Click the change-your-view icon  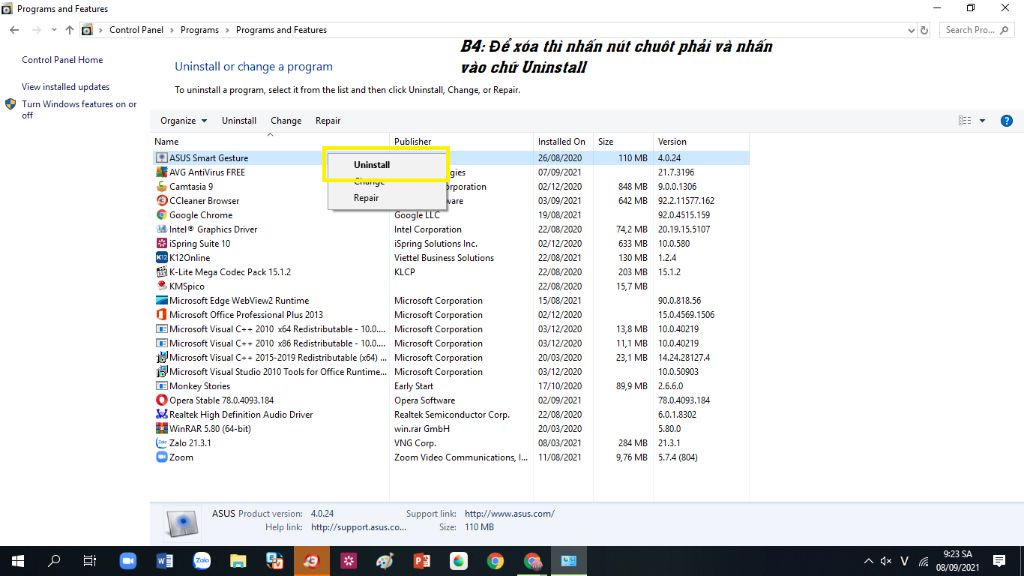pyautogui.click(x=965, y=121)
